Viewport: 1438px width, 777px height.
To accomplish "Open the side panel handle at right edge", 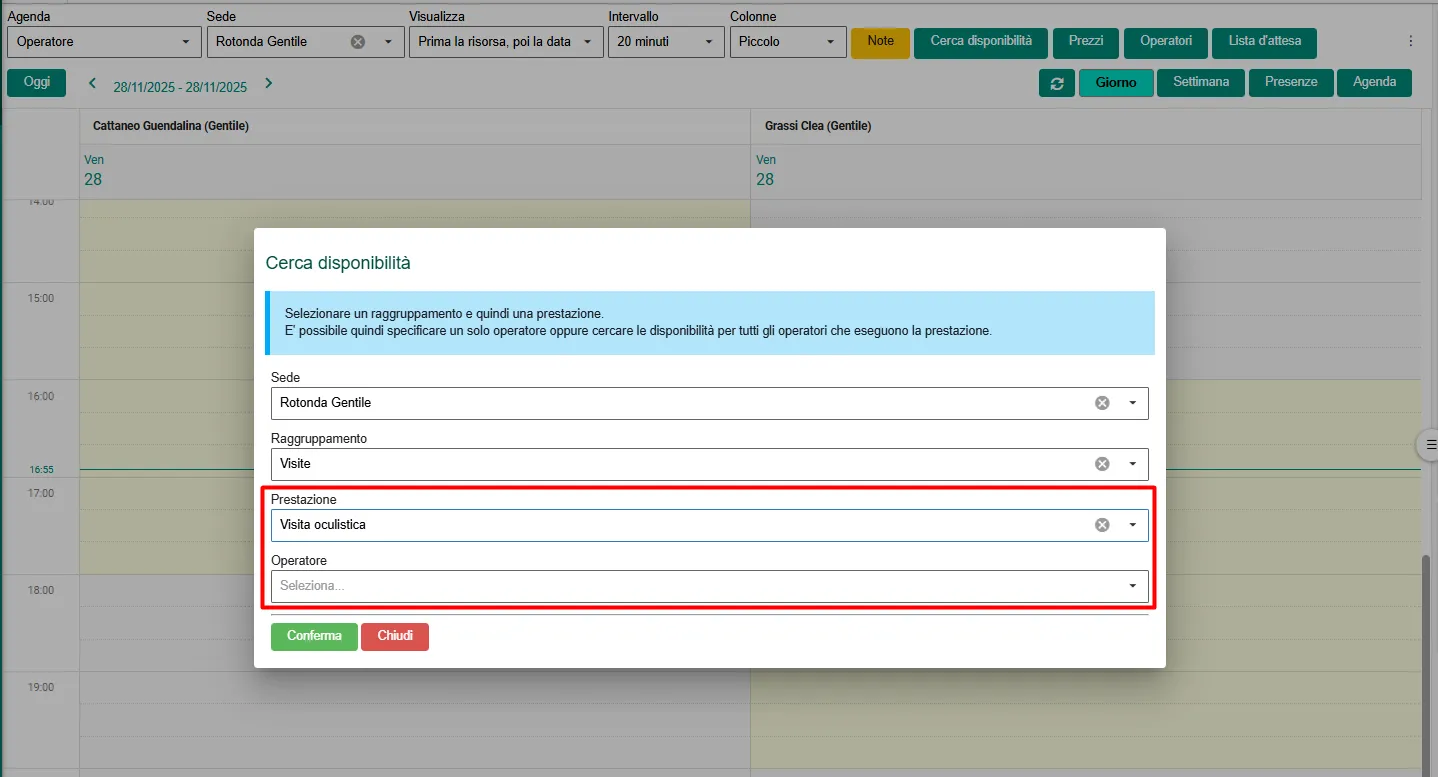I will (x=1428, y=444).
